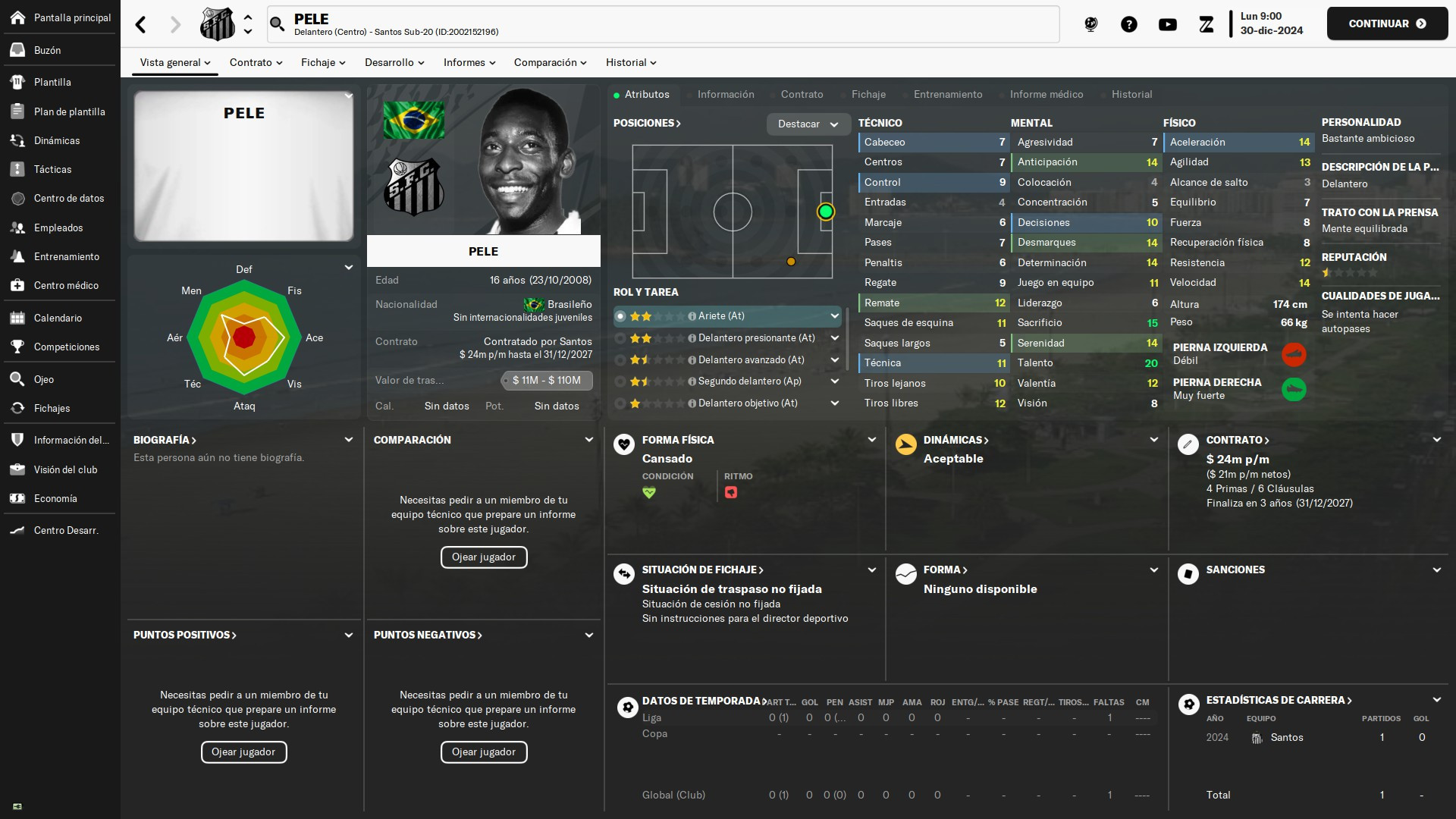Screen dimensions: 1456x819
Task: Click the player search field showing PELE
Action: point(664,24)
